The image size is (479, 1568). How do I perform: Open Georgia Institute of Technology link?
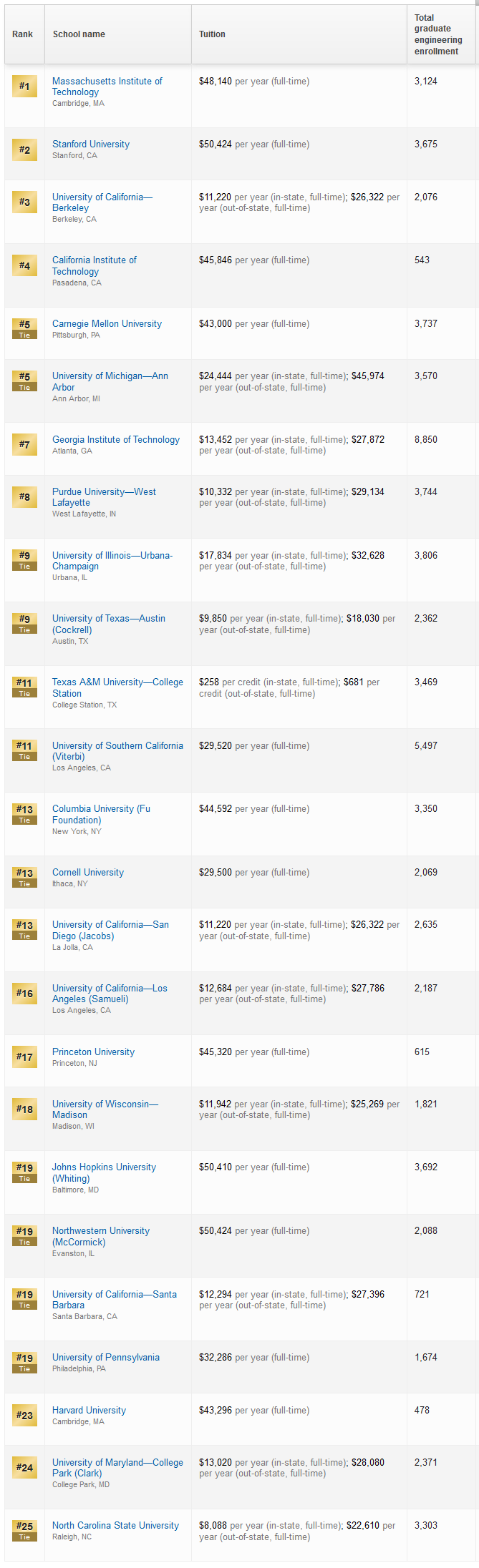[116, 439]
